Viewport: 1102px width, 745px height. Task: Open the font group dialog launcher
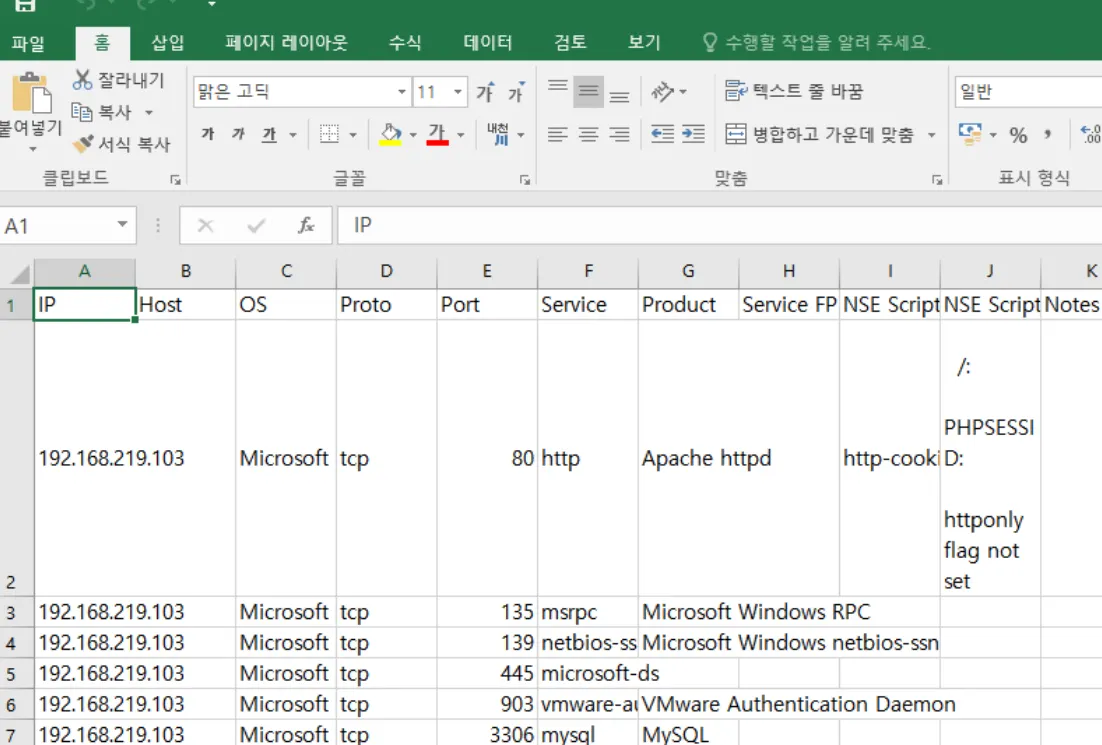524,180
